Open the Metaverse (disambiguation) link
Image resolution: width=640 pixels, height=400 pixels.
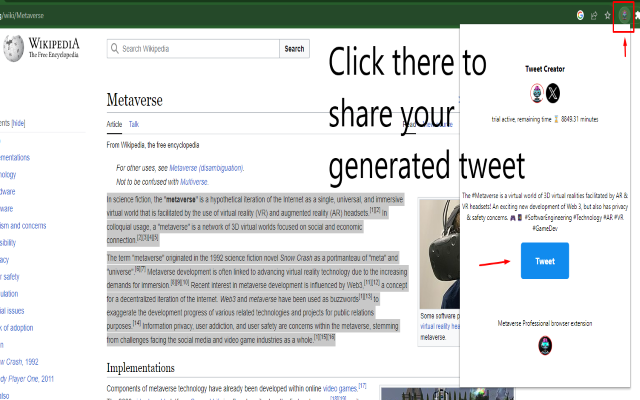pos(206,168)
